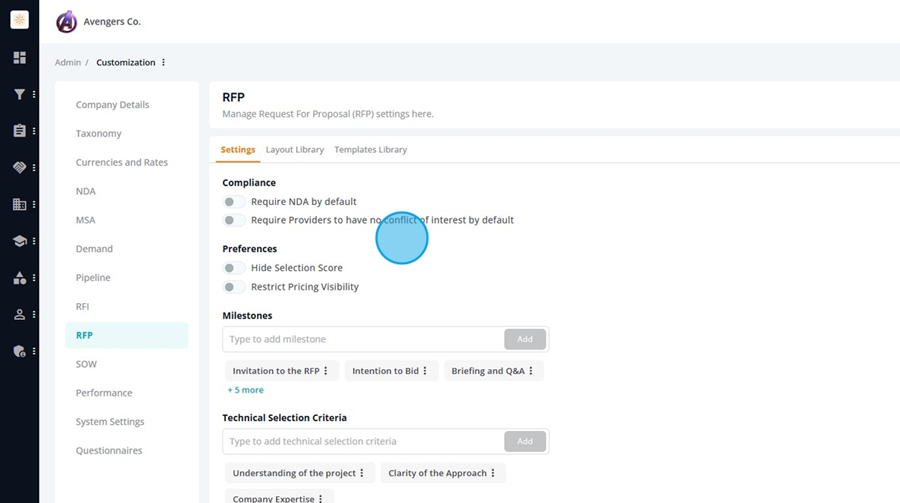Switch to the Layout Library tab
This screenshot has width=900, height=503.
pyautogui.click(x=294, y=149)
